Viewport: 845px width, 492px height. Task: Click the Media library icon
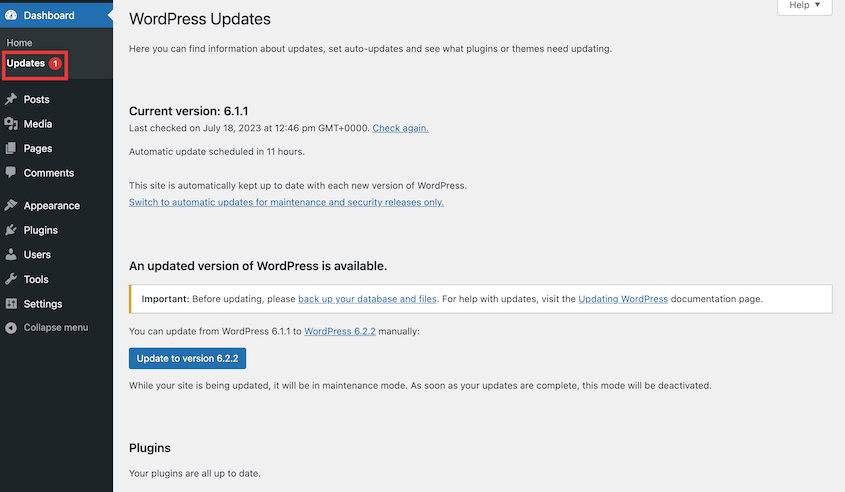(11, 124)
